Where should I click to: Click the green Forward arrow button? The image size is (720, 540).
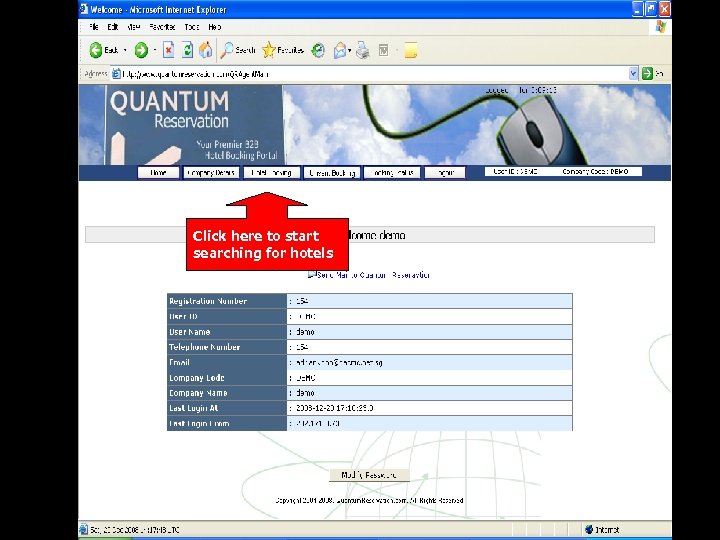point(141,50)
